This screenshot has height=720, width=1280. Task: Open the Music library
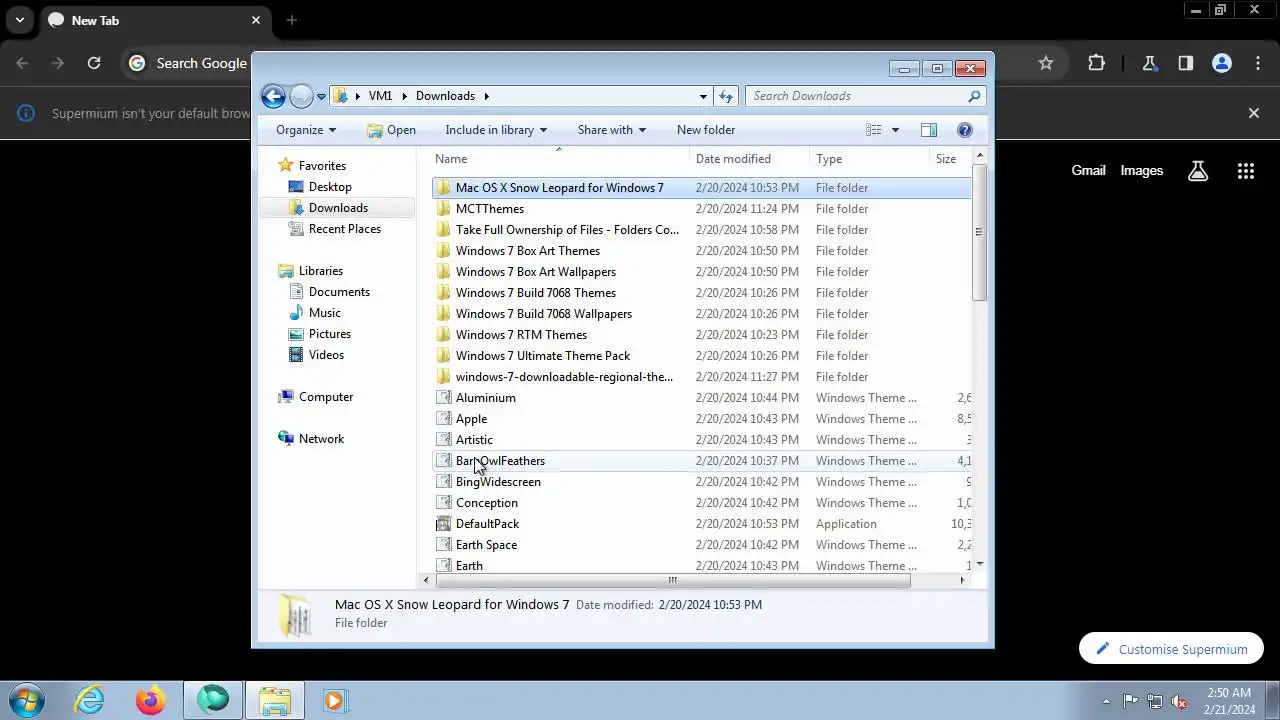pyautogui.click(x=325, y=313)
